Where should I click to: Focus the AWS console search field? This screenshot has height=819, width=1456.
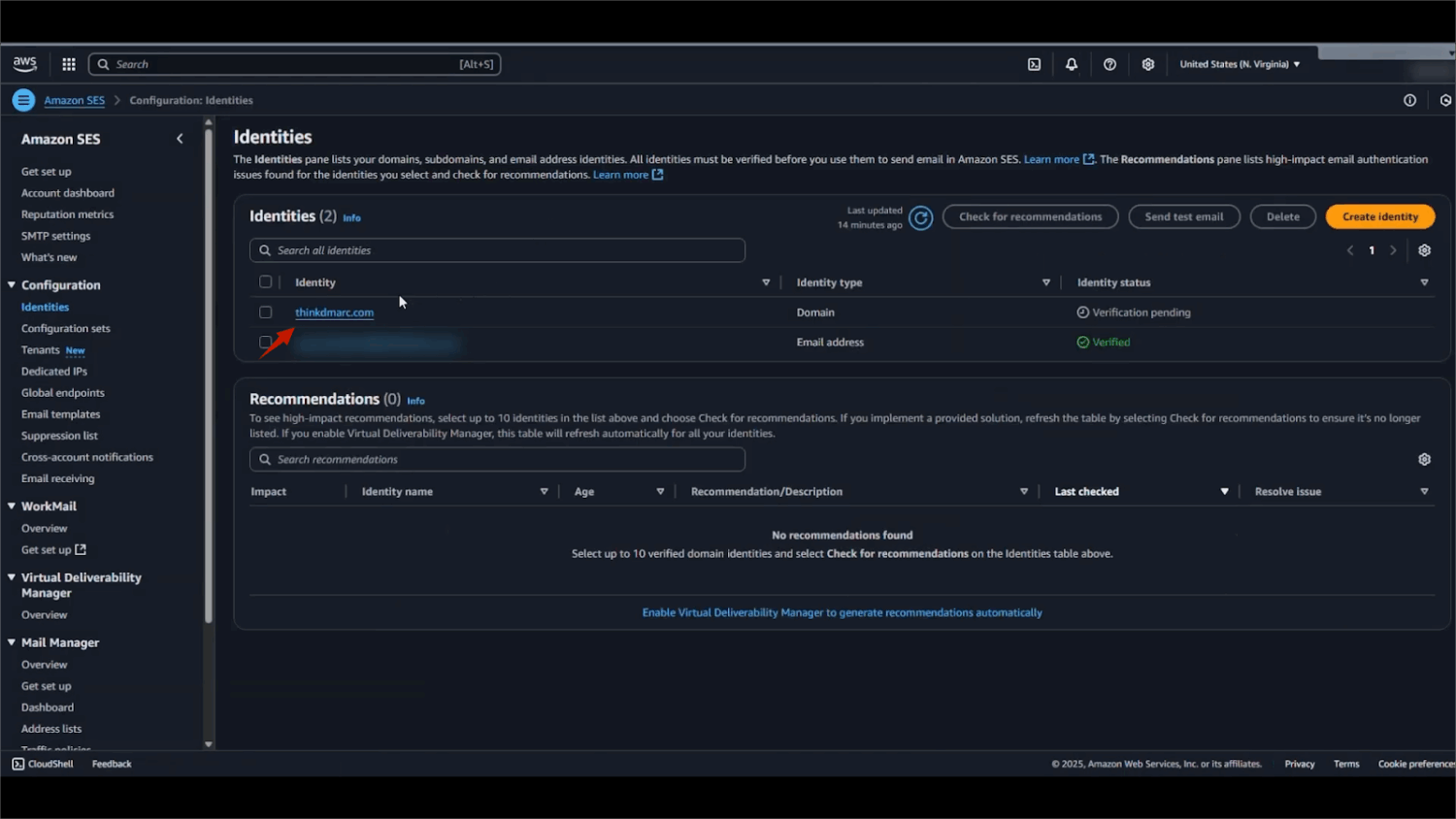click(294, 64)
